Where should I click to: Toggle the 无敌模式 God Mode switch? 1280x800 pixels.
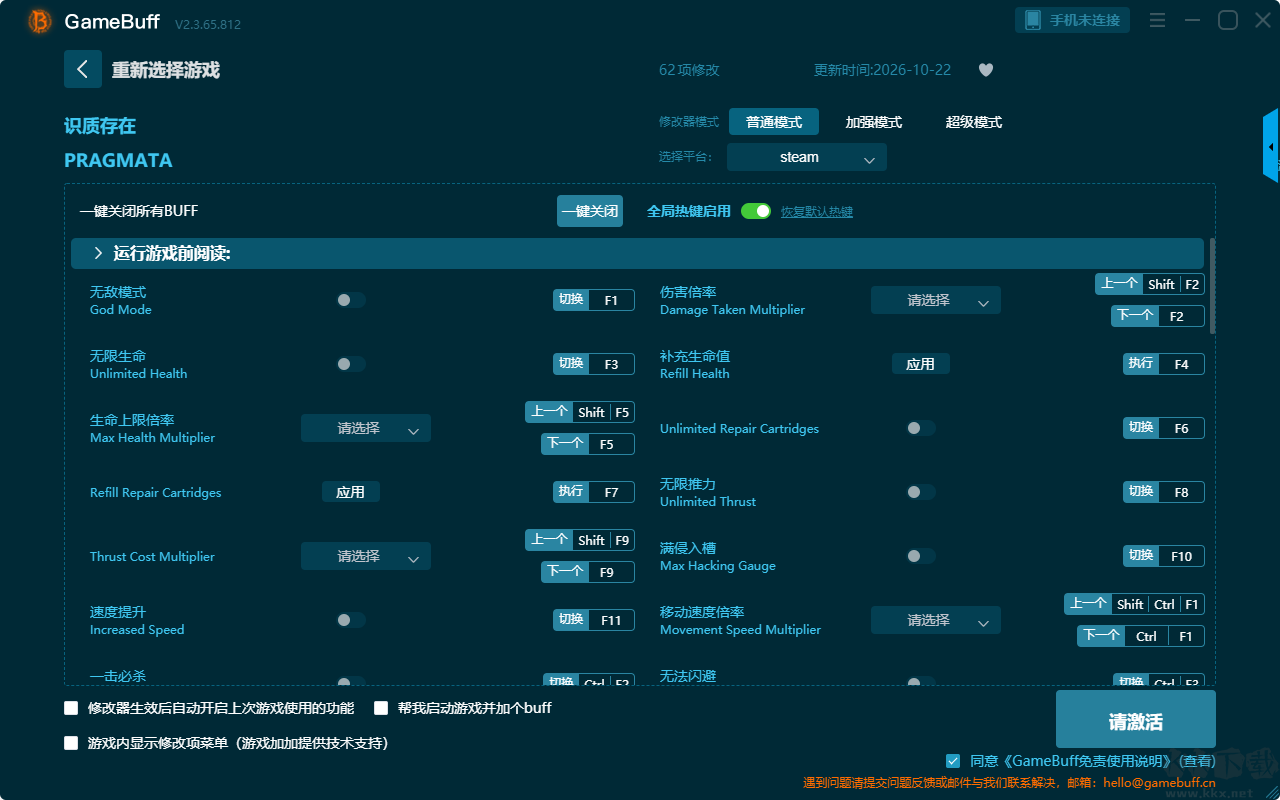[x=350, y=300]
